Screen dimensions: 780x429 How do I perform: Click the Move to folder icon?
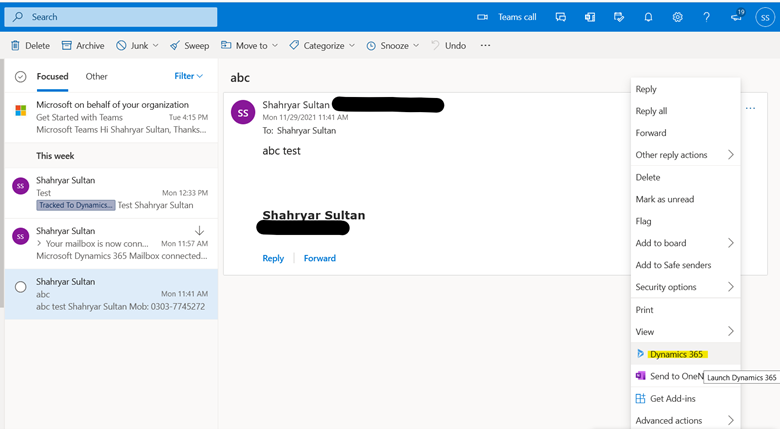[226, 45]
